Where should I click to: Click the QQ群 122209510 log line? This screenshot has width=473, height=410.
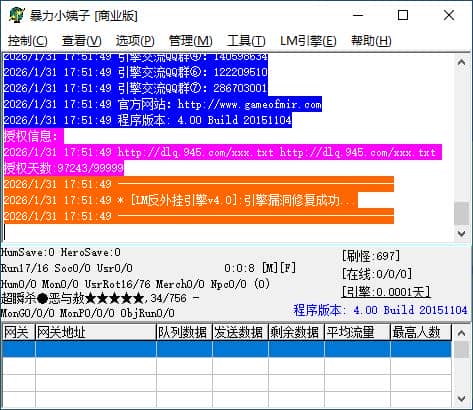[x=136, y=72]
